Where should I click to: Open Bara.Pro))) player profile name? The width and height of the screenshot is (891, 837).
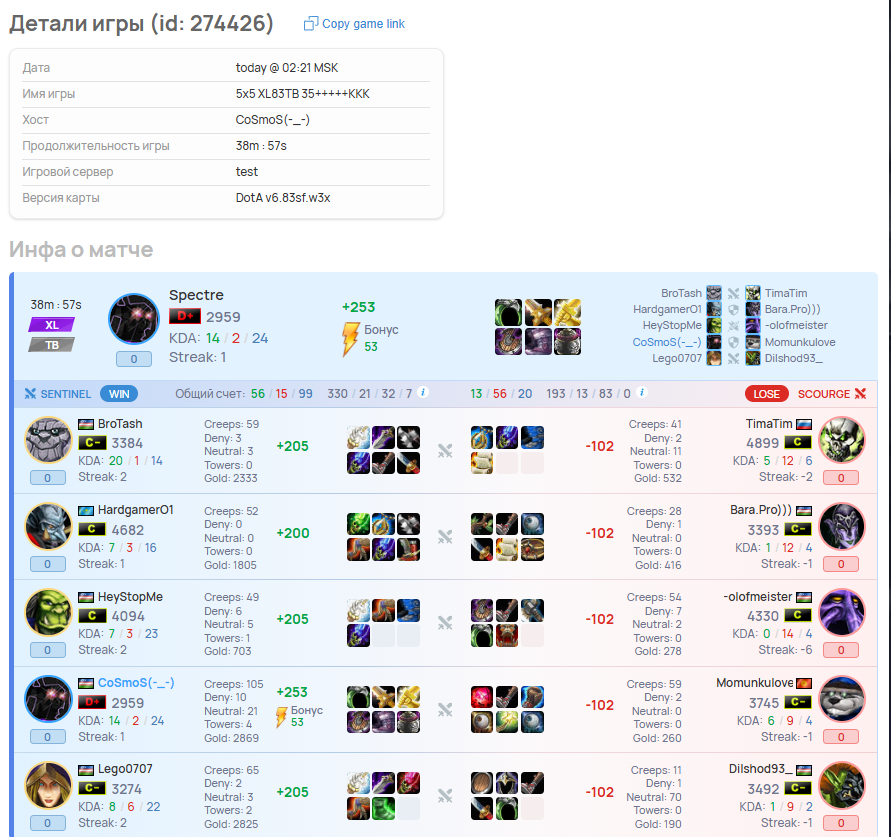pos(761,510)
